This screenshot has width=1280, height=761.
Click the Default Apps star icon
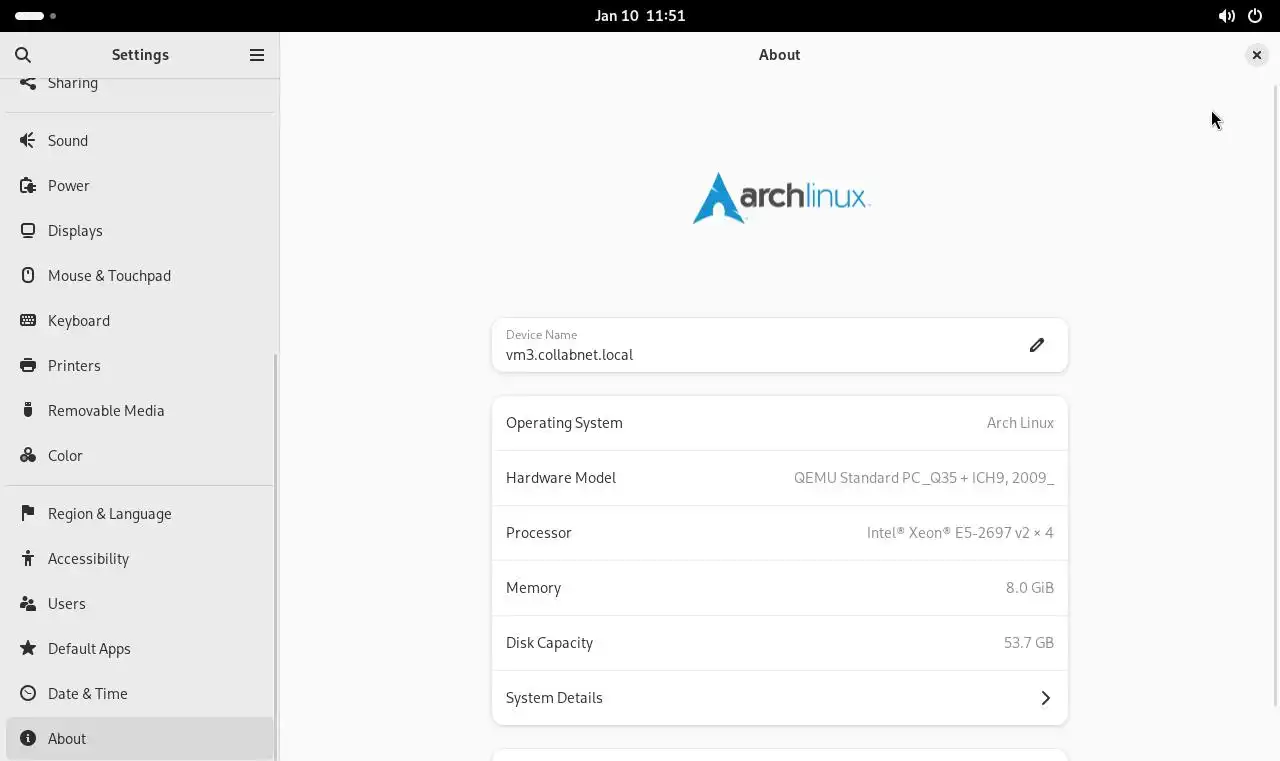coord(28,648)
